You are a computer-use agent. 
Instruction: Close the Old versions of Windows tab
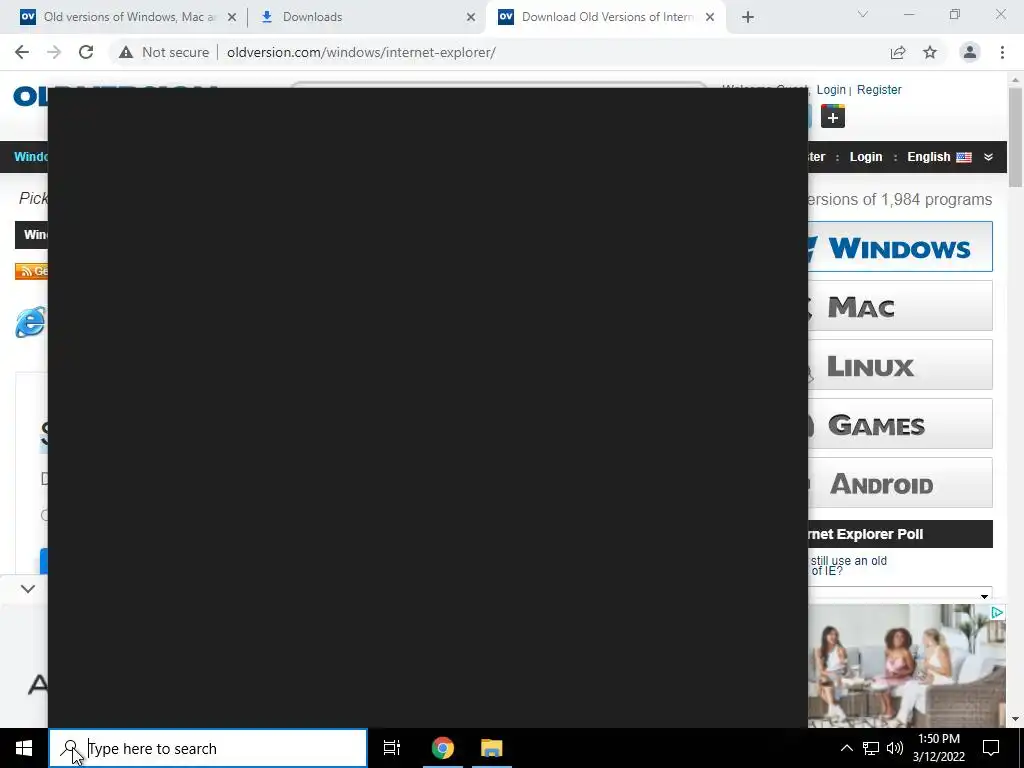232,17
